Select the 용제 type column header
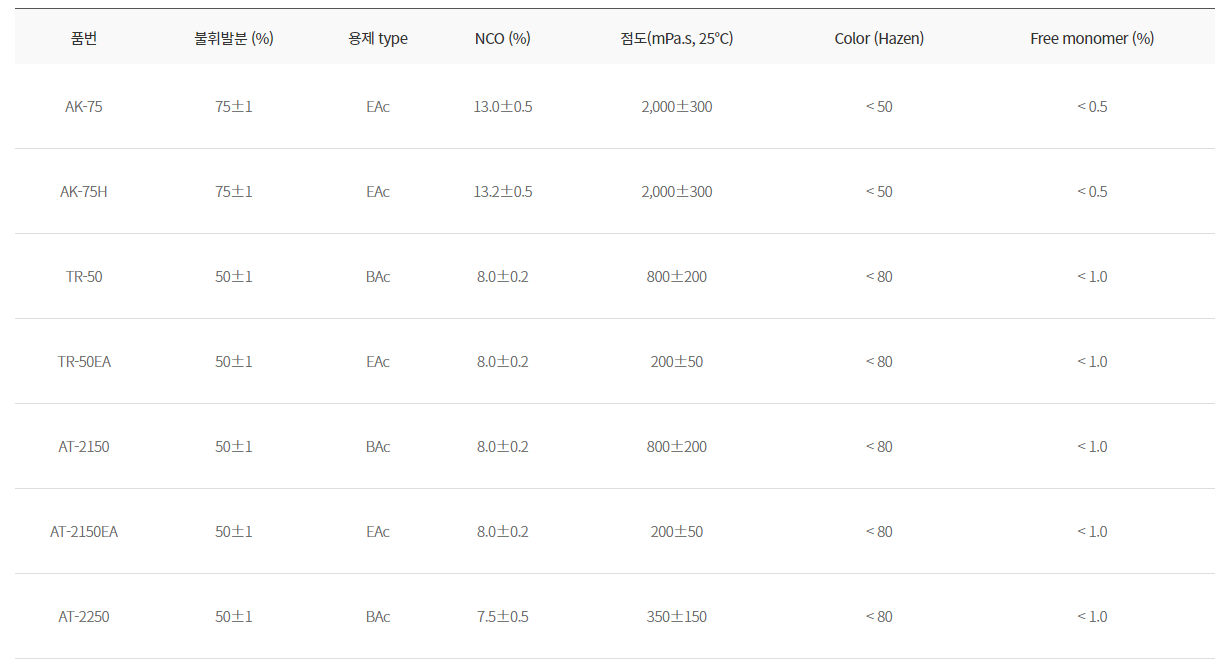The height and width of the screenshot is (670, 1229). [377, 39]
